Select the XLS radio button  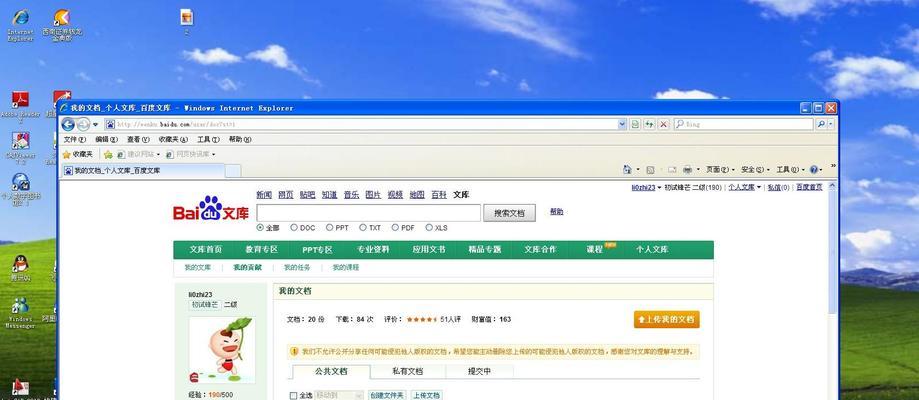point(429,228)
